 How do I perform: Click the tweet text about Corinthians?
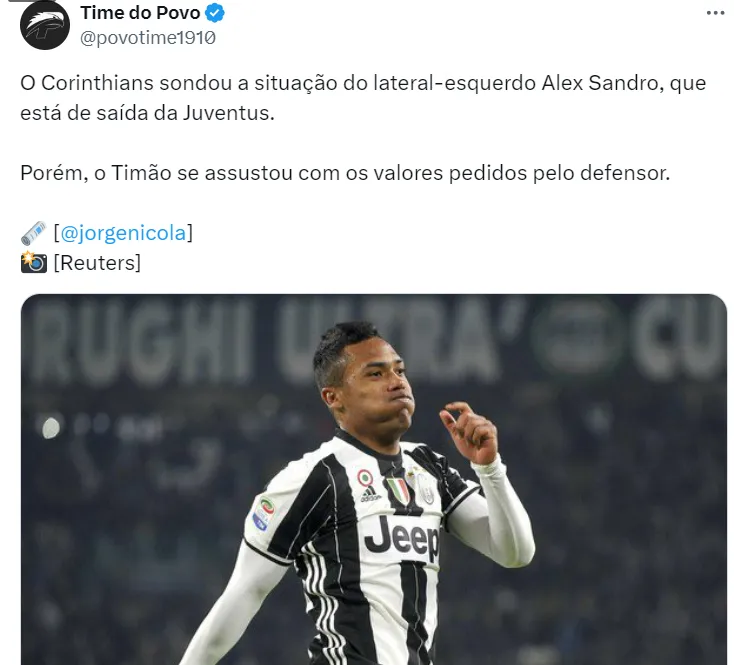click(x=363, y=98)
